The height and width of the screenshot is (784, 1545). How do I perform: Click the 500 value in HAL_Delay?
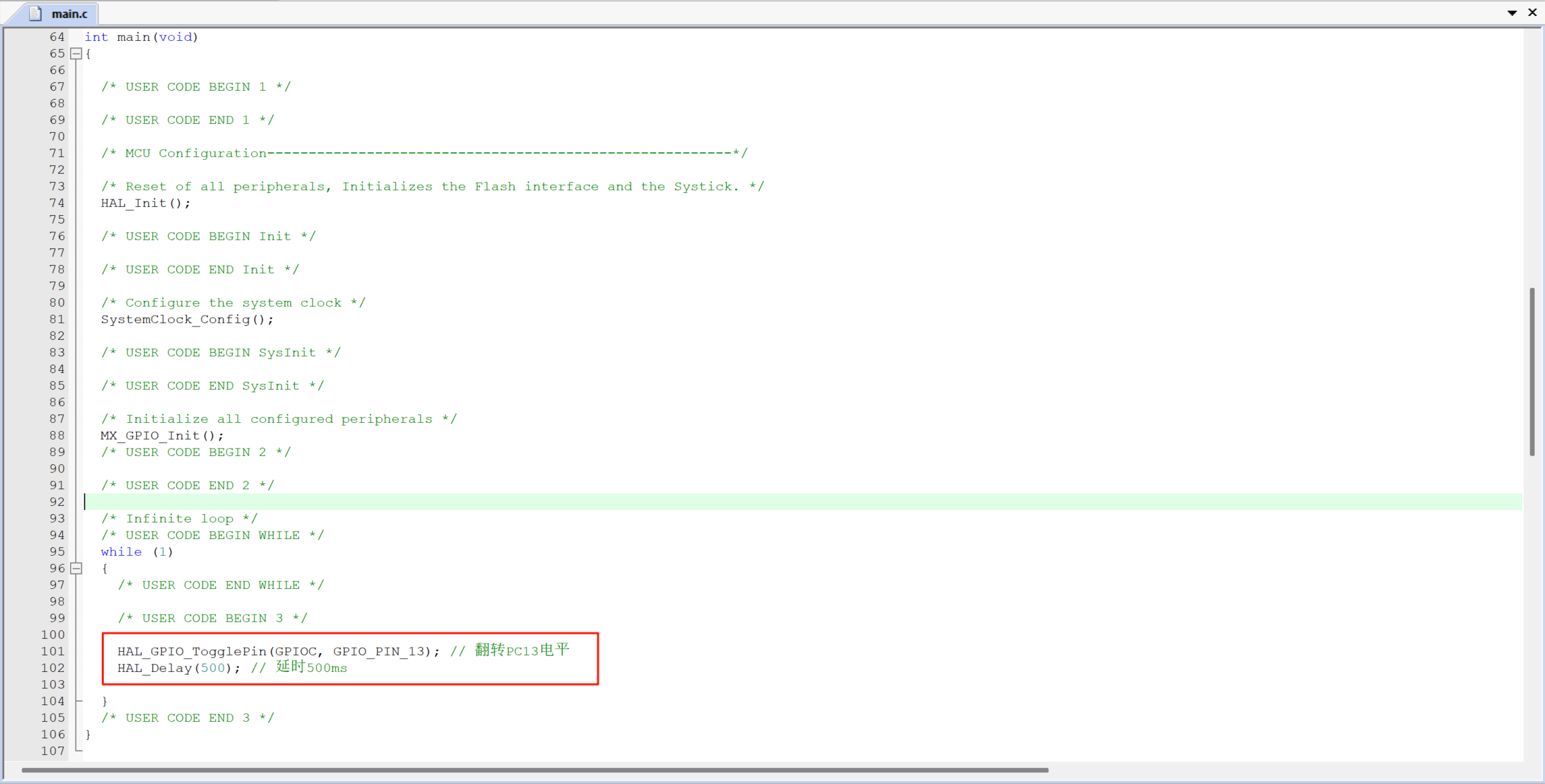coord(213,668)
